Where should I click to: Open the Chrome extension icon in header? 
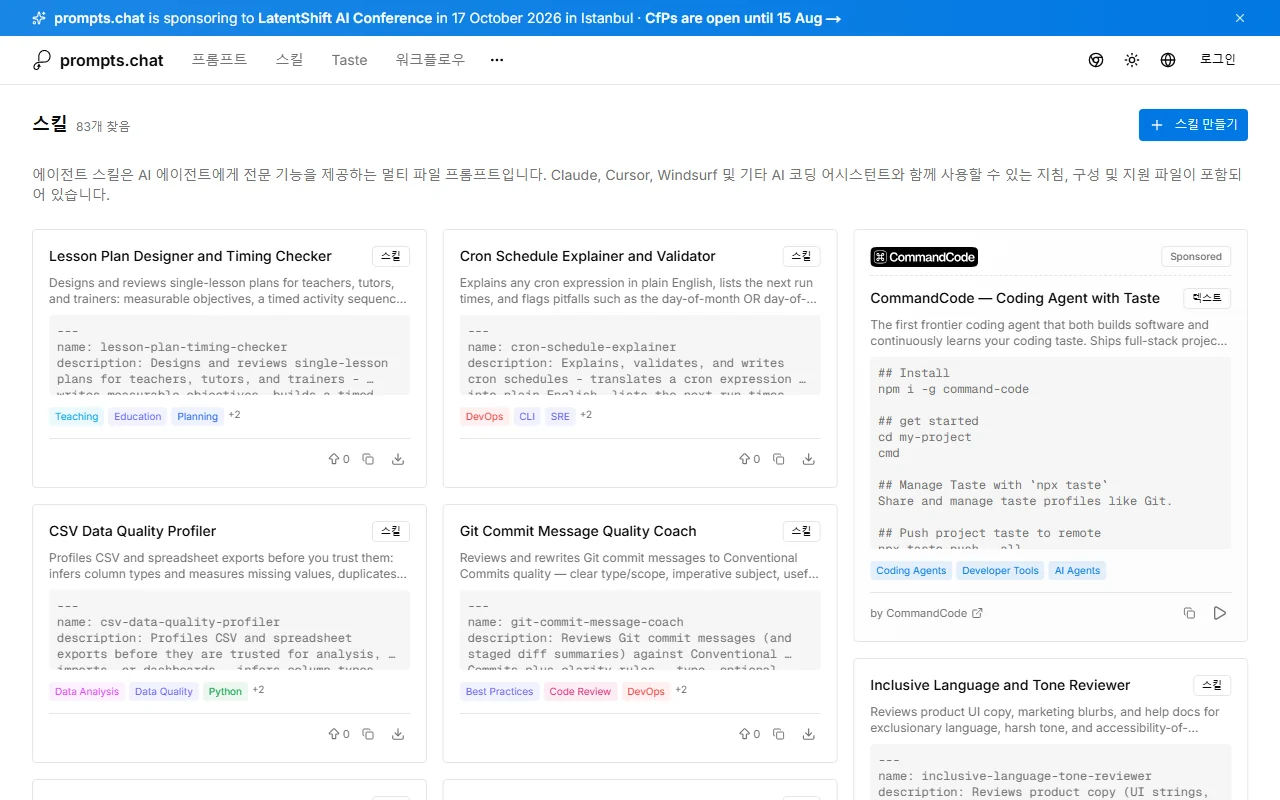1096,60
